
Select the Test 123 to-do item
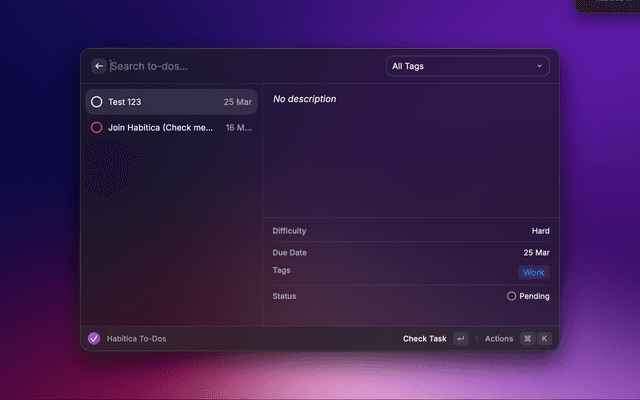coord(170,102)
